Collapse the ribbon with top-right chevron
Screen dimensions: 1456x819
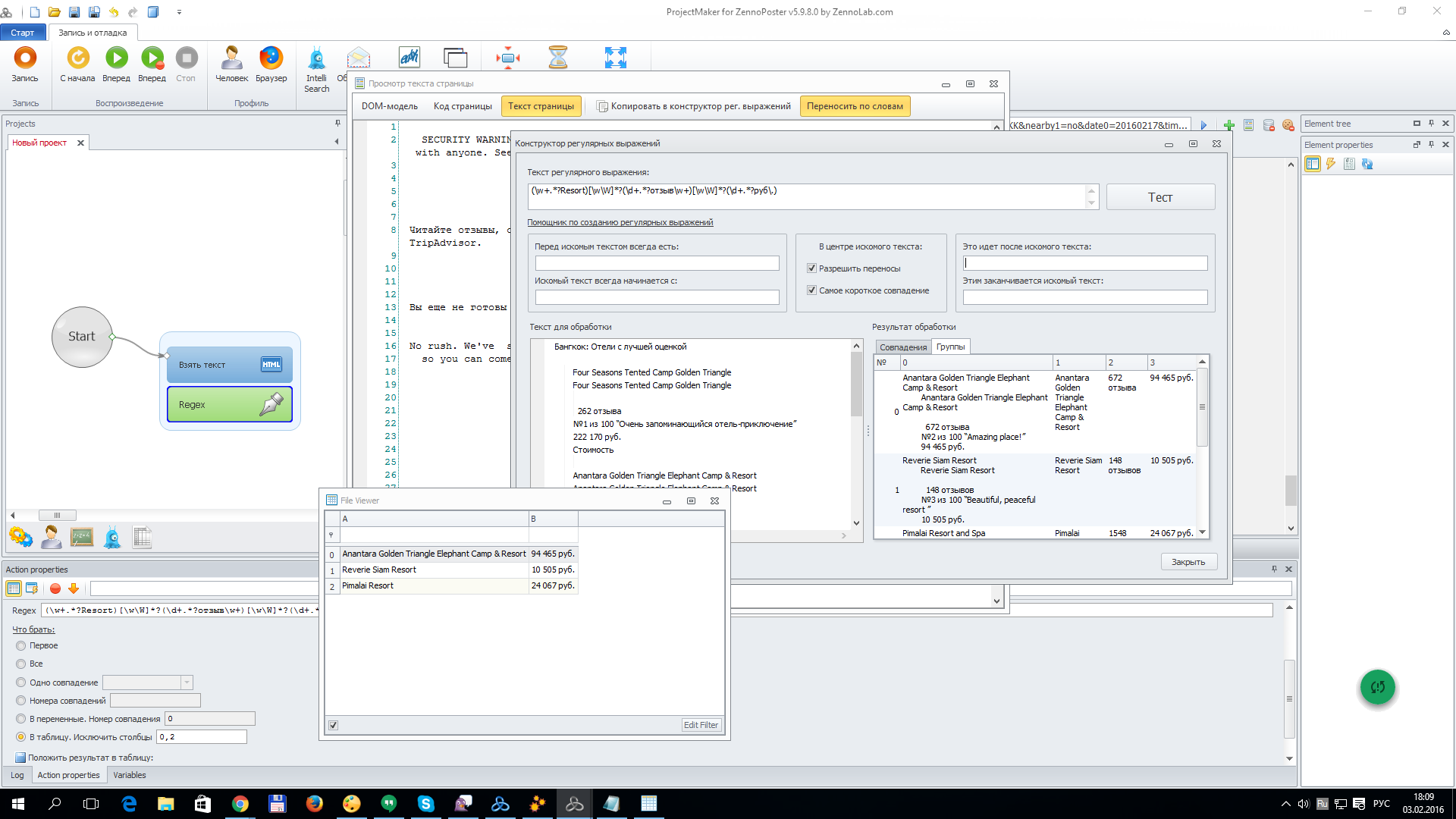tap(1446, 33)
